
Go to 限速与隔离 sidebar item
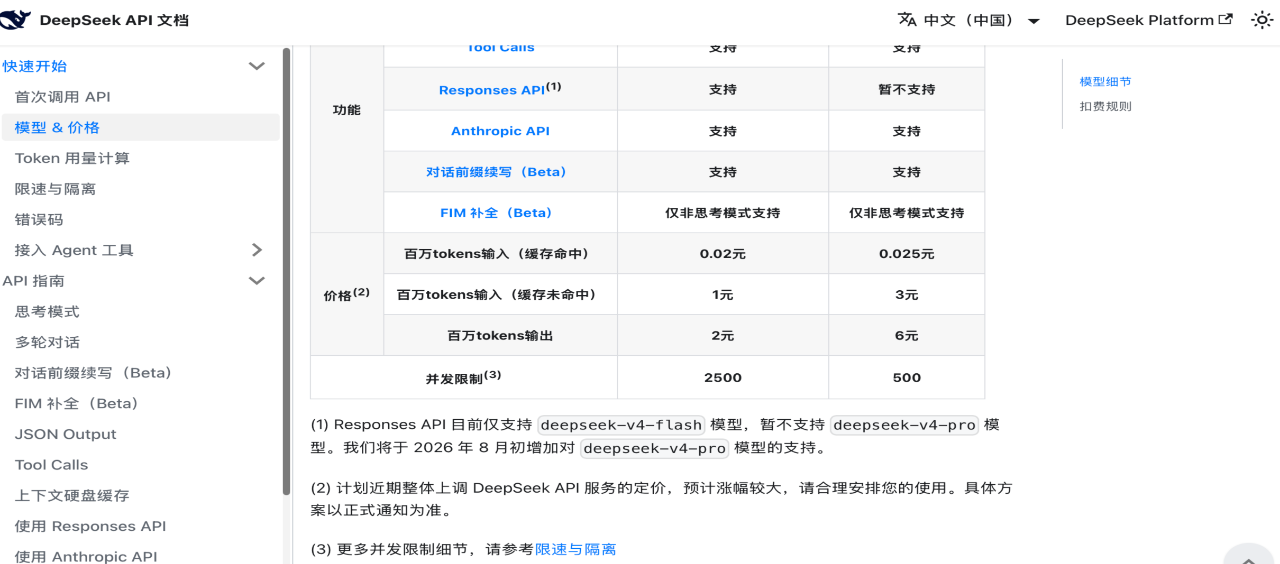pos(55,189)
